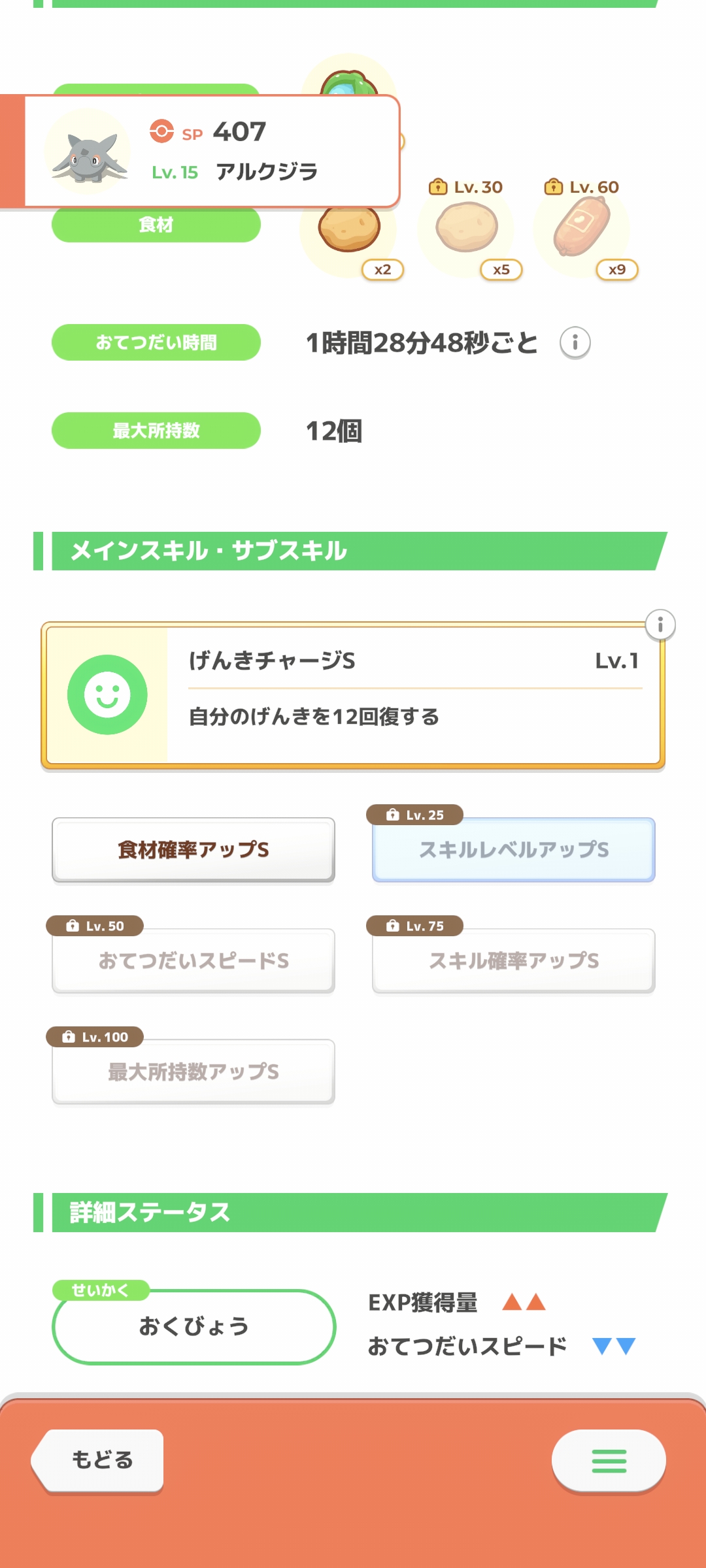Tap the アルクジラ Pokémon portrait
706x1568 pixels.
pos(88,153)
